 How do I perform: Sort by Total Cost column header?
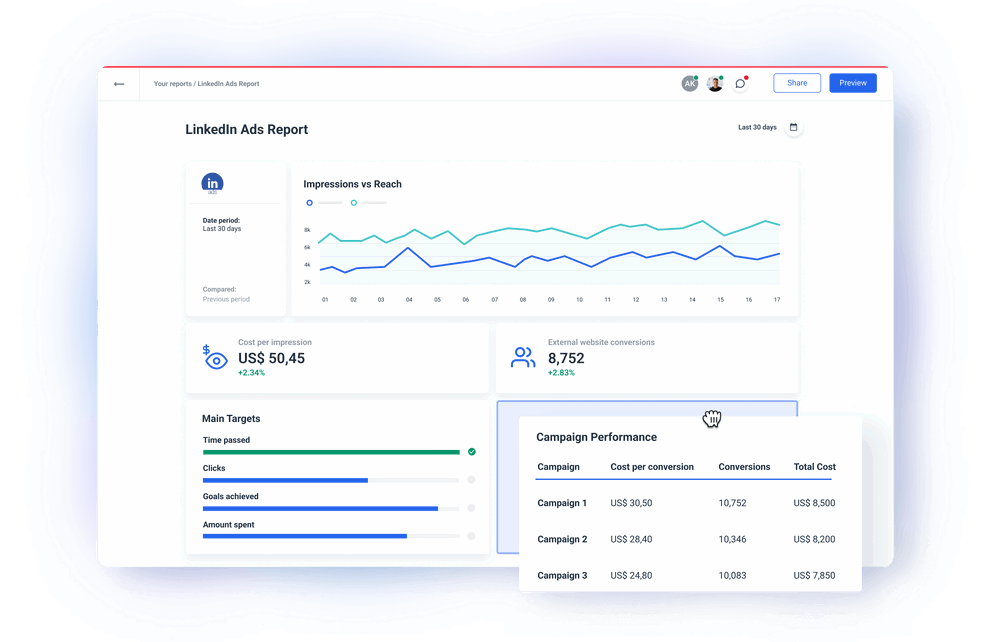pyautogui.click(x=814, y=467)
